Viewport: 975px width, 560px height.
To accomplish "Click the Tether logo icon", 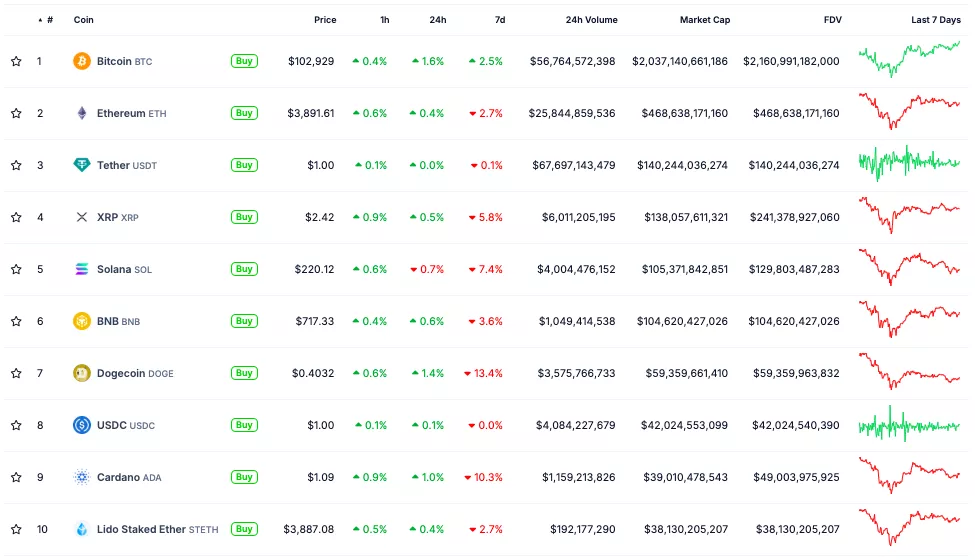I will 82,165.
